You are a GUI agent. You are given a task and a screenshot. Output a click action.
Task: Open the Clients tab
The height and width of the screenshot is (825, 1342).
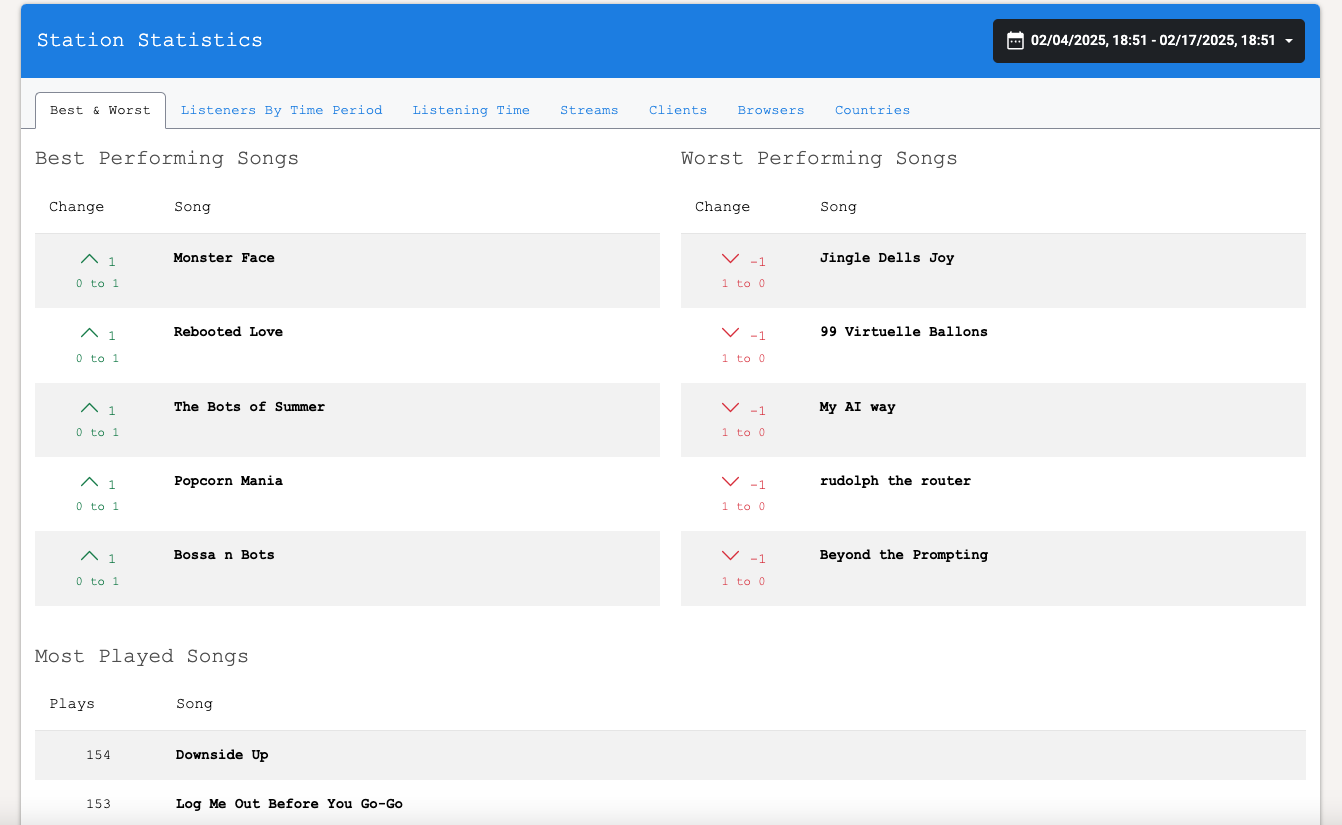pos(678,110)
